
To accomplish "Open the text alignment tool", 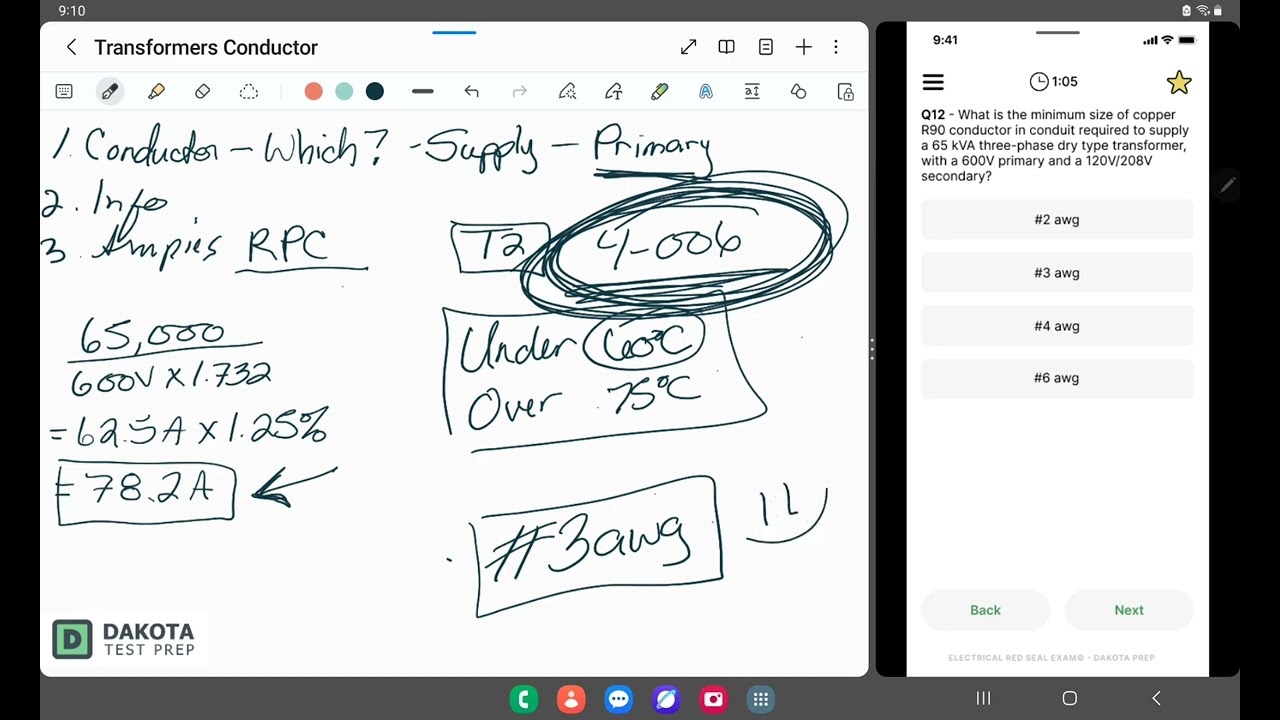I will (752, 91).
